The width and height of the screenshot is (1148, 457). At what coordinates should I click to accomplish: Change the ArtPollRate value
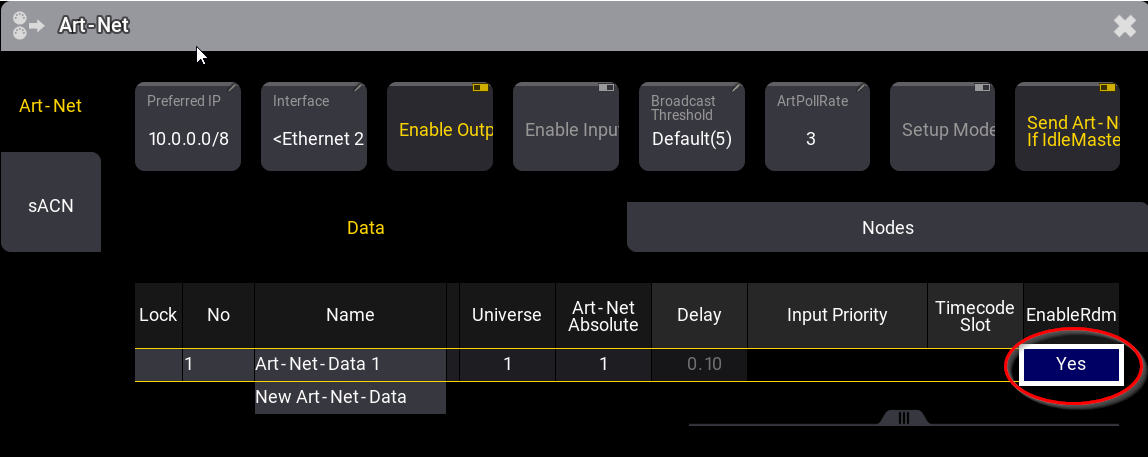(818, 127)
